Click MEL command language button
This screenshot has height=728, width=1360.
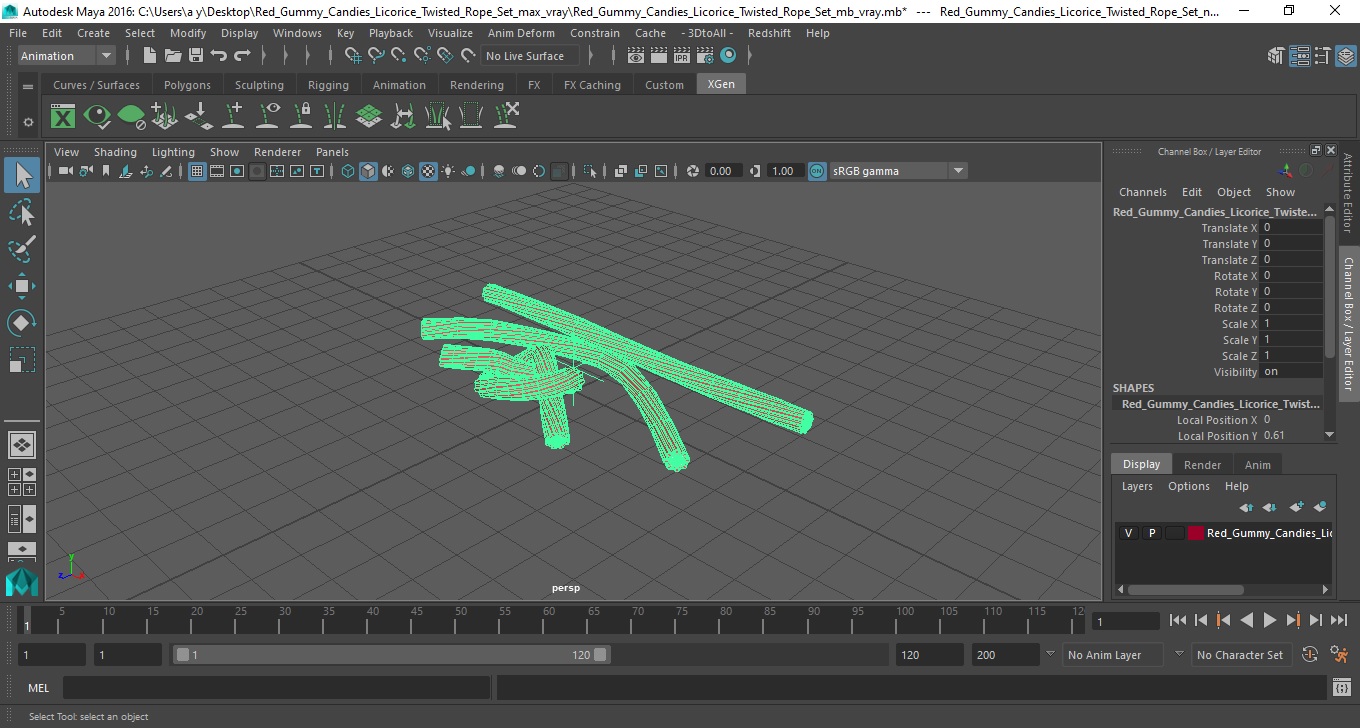tap(38, 688)
